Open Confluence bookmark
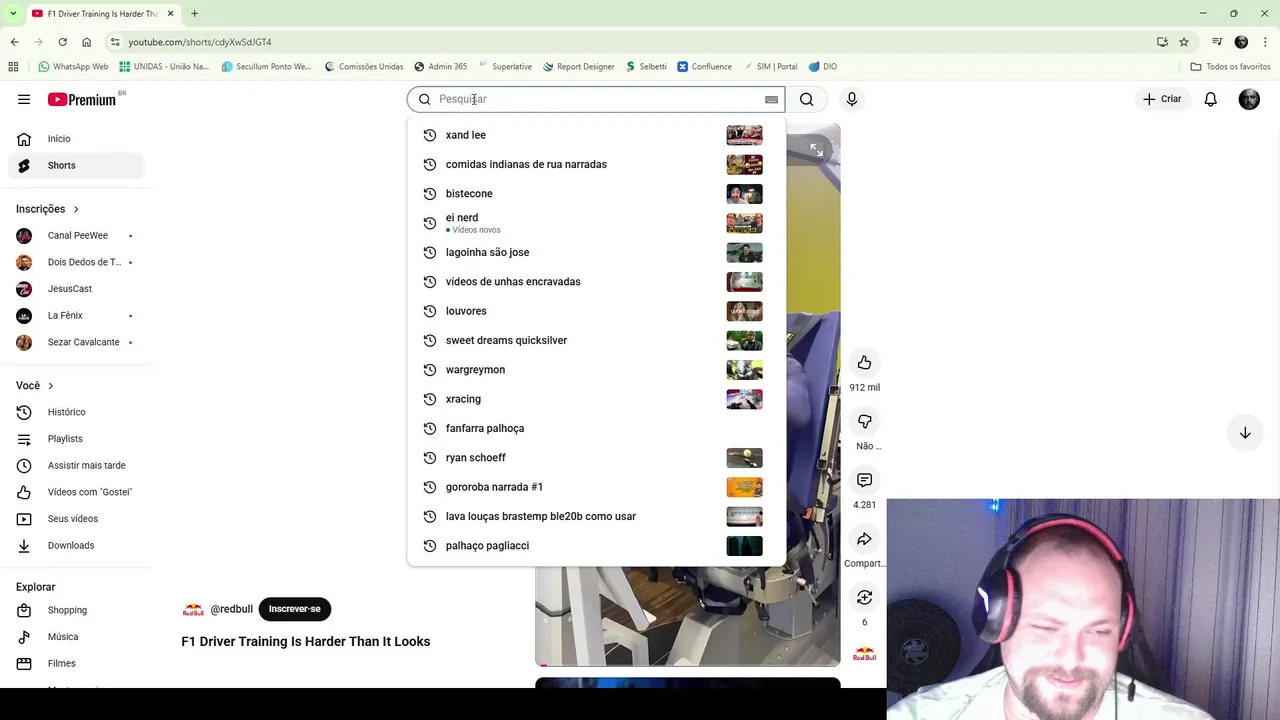This screenshot has height=720, width=1280. [x=704, y=67]
